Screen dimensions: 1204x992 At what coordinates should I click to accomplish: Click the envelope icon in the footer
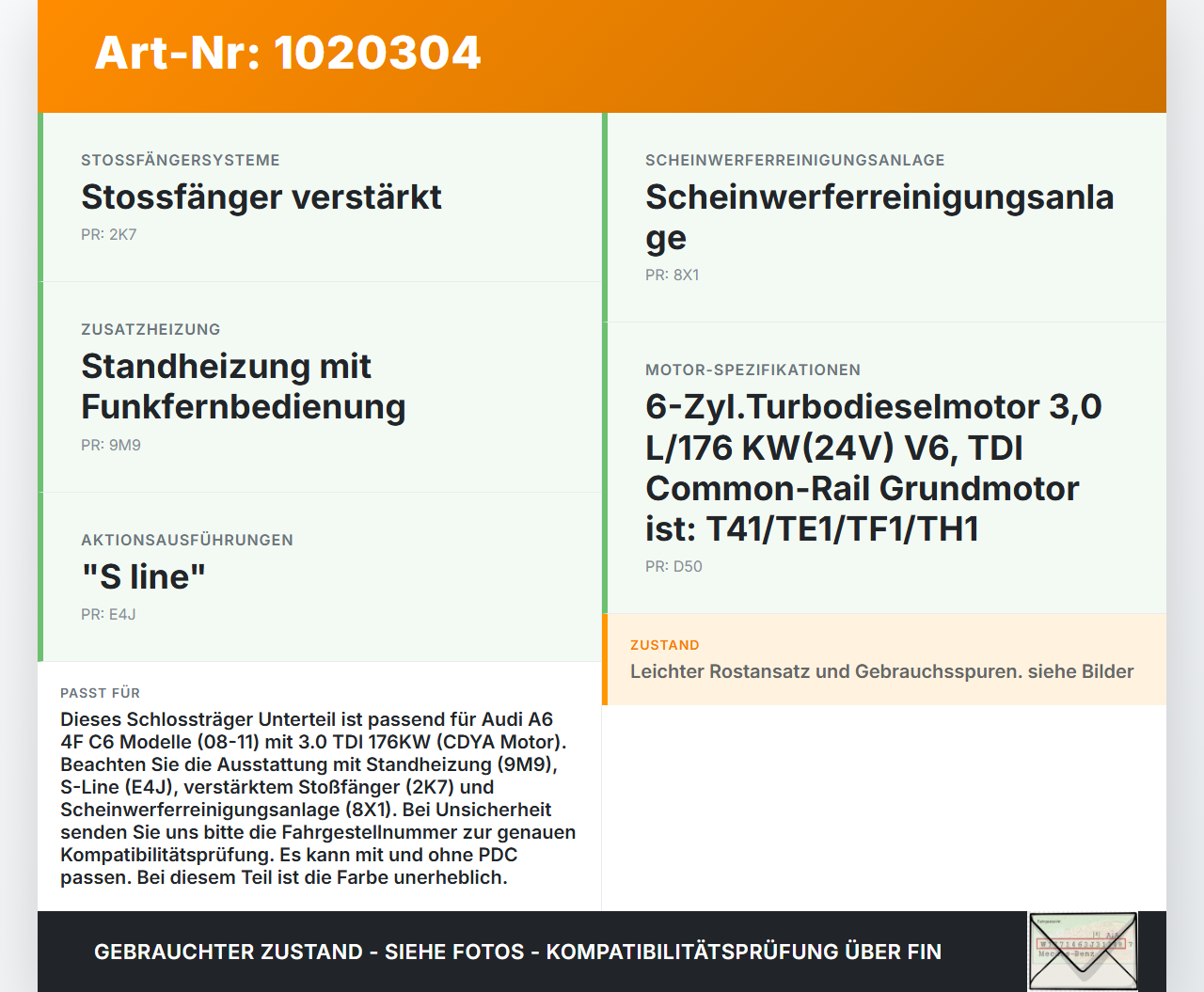[x=1083, y=952]
